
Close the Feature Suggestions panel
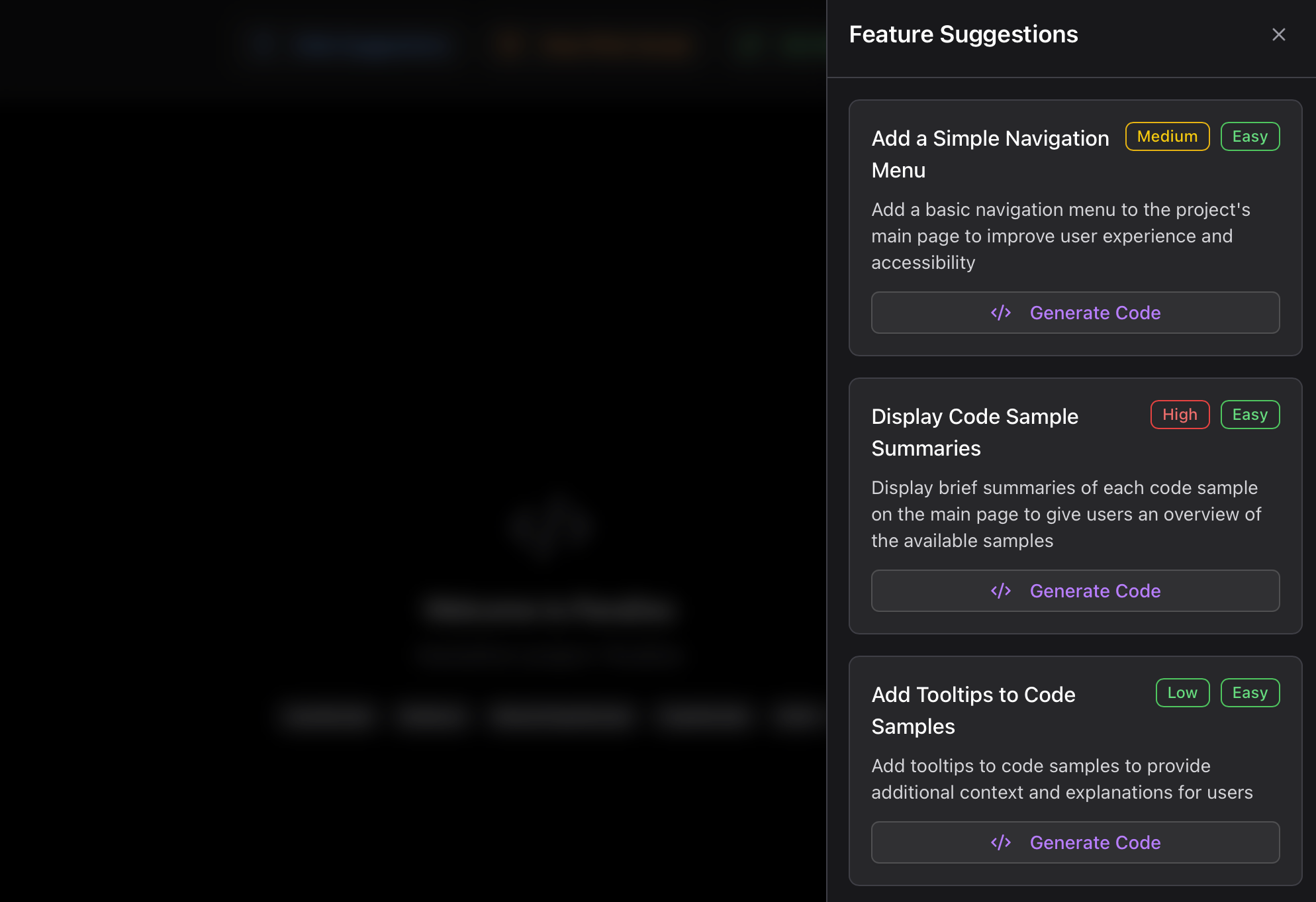coord(1278,34)
